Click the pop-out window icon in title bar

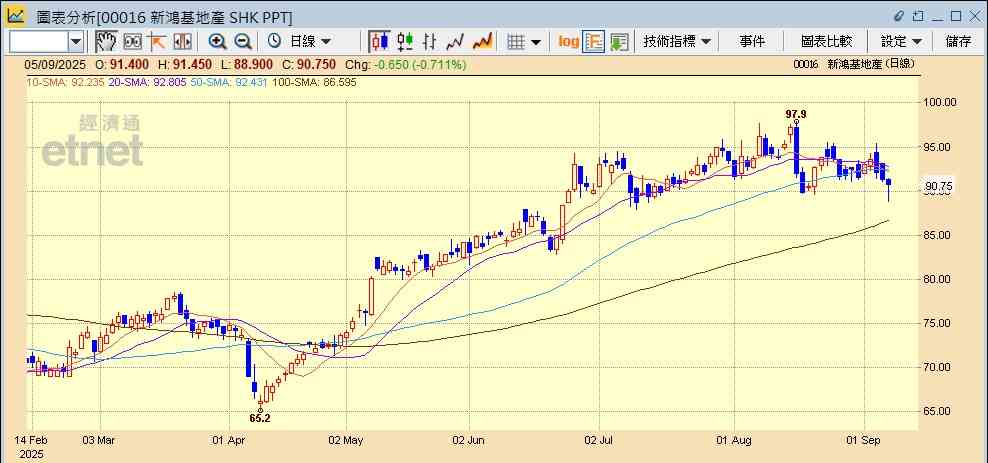tap(919, 15)
